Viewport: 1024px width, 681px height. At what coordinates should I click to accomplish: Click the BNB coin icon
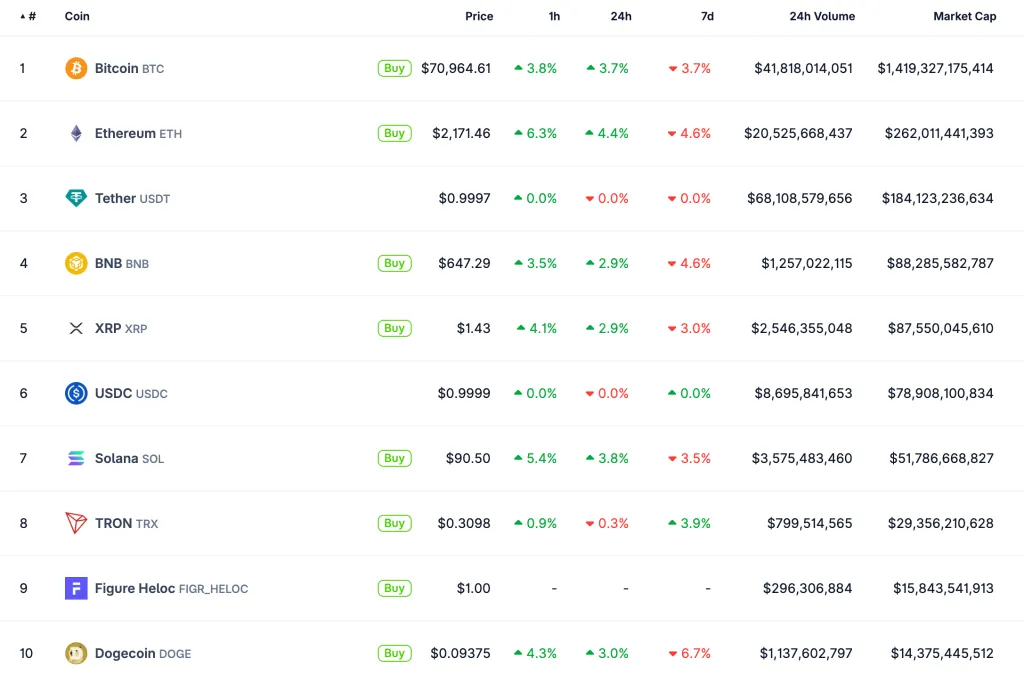point(76,263)
